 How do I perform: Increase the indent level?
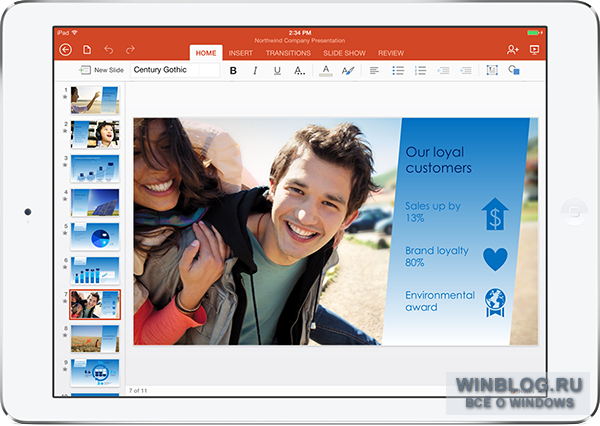click(465, 70)
